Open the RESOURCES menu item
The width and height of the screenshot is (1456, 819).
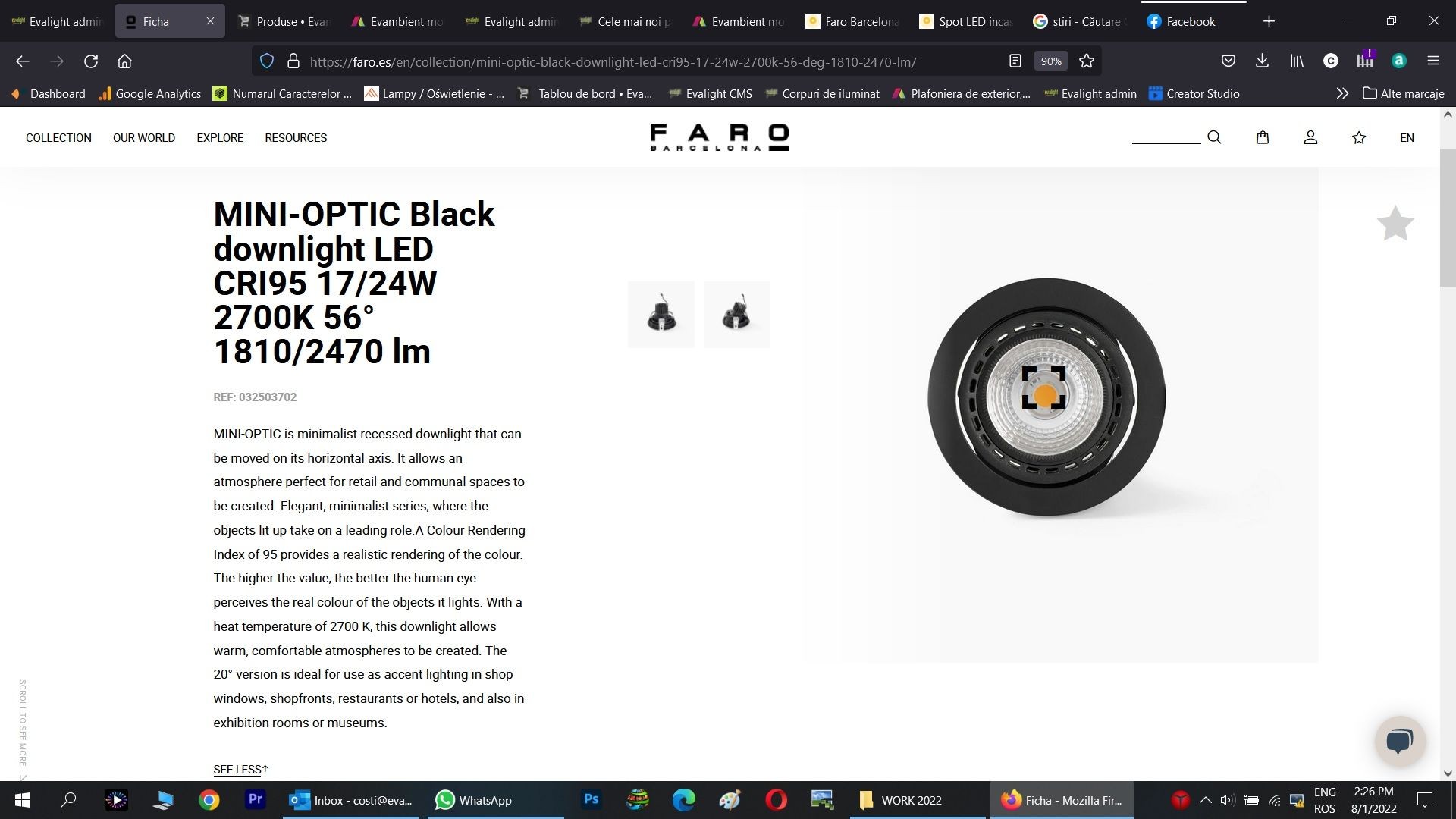296,137
